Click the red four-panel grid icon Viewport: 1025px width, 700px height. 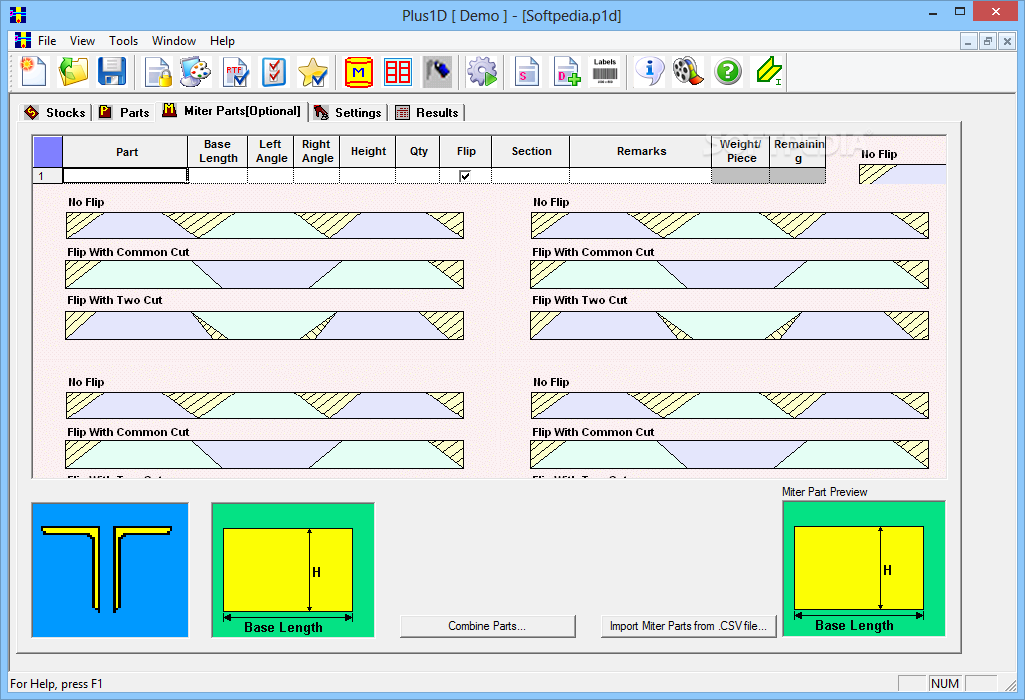click(397, 71)
